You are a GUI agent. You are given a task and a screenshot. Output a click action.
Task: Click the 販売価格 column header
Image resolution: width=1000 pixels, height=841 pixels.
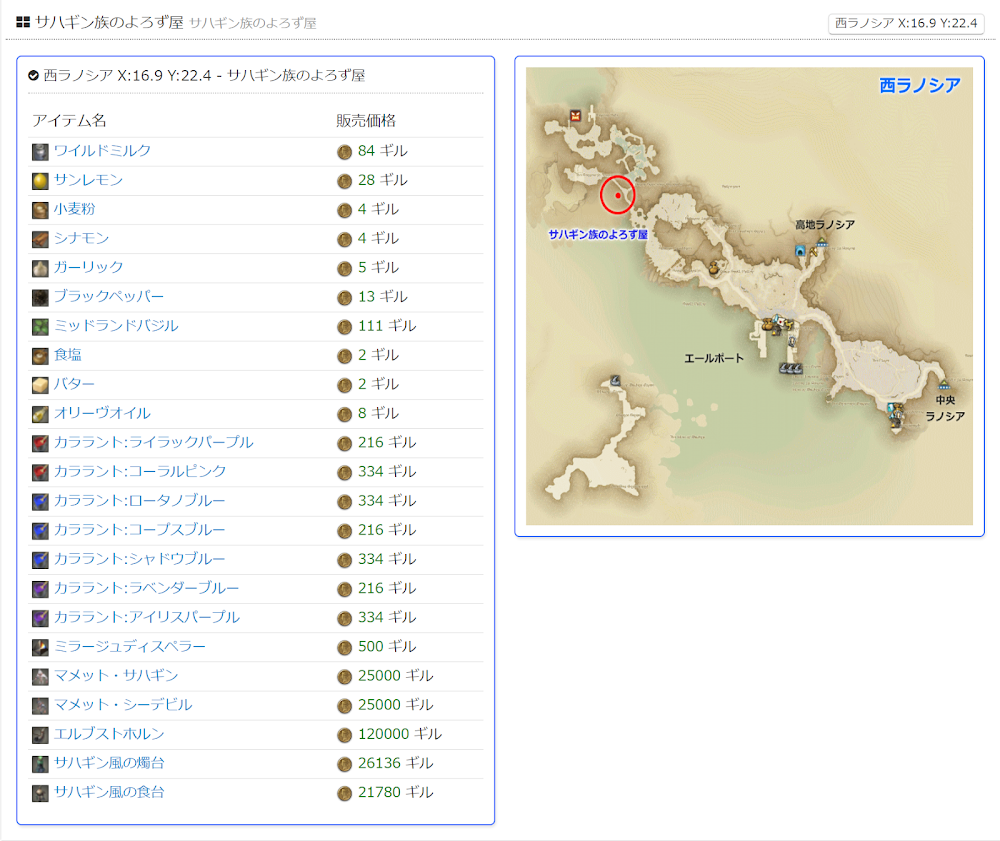point(366,121)
